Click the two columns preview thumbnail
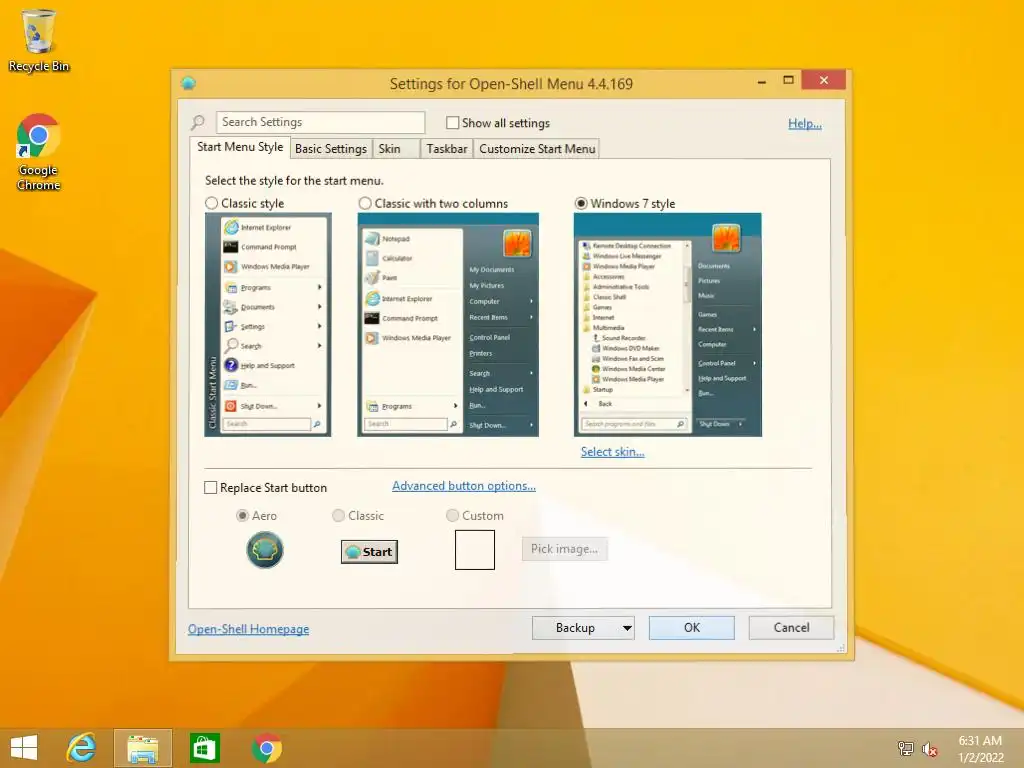The width and height of the screenshot is (1024, 768). [x=448, y=325]
